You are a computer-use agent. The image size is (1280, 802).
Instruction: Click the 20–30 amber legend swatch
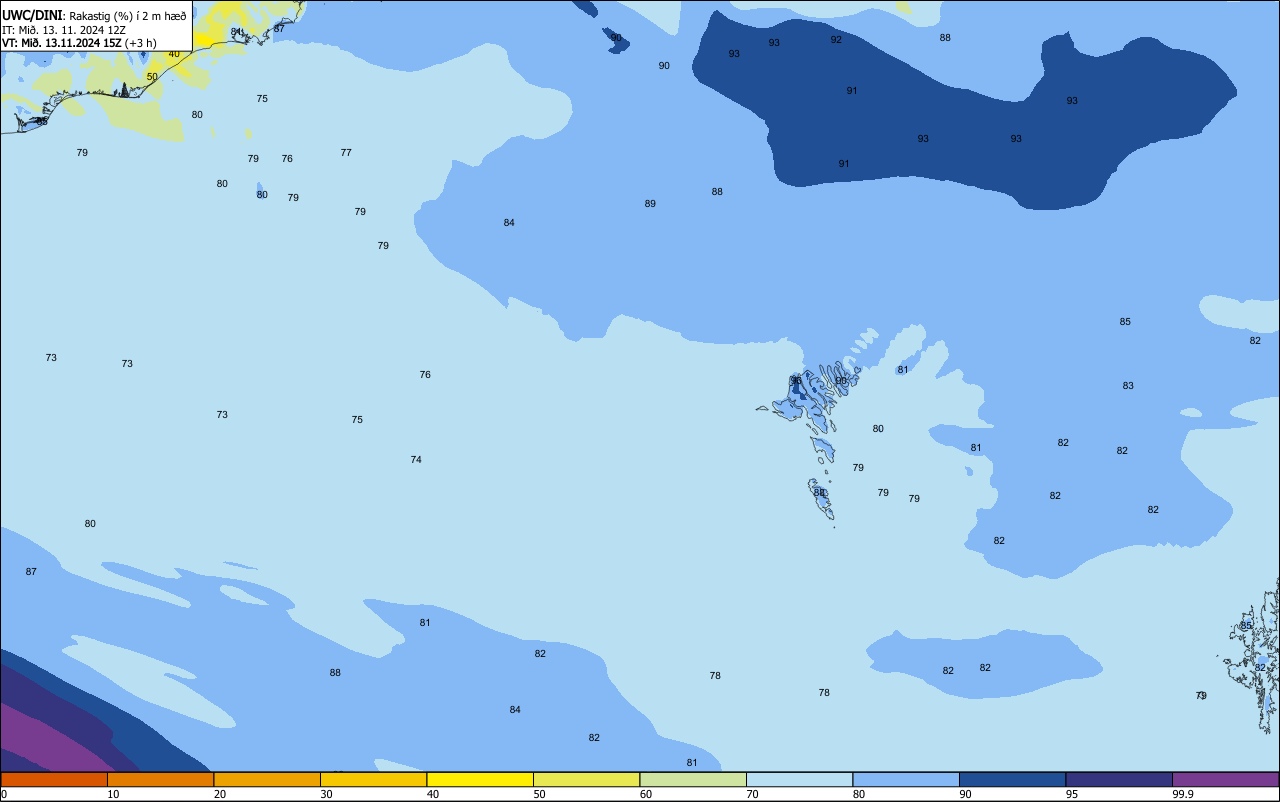(x=267, y=779)
